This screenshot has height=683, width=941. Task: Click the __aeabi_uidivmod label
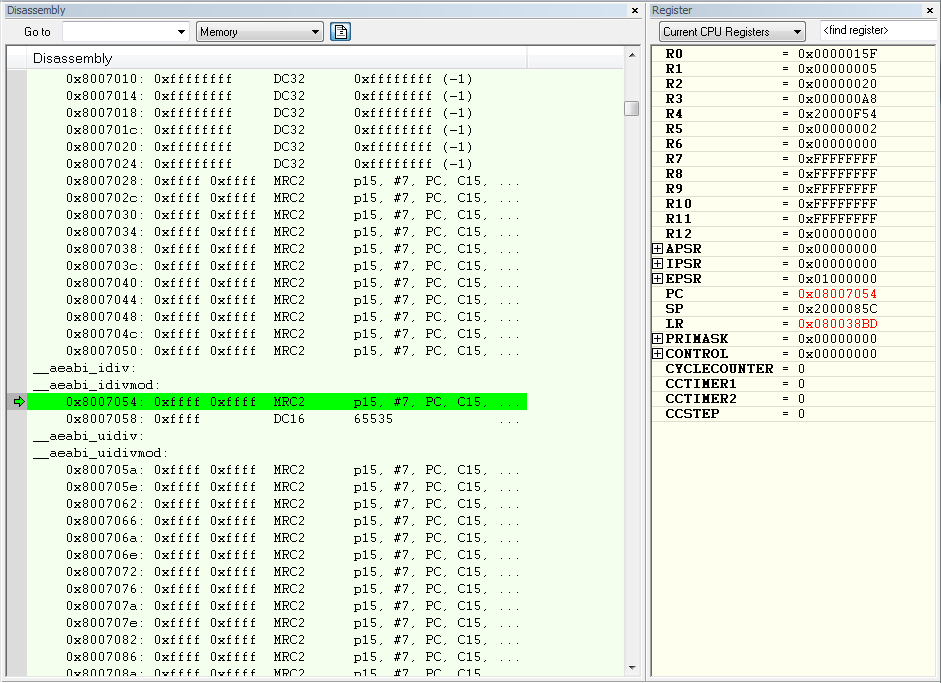click(101, 453)
